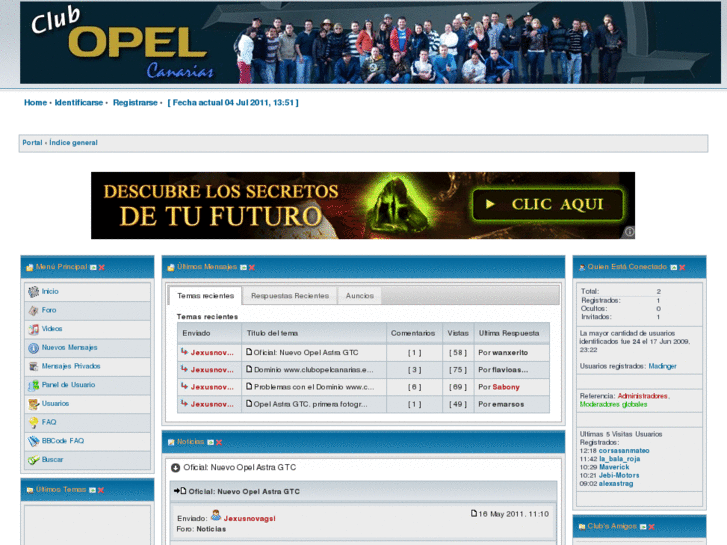
Task: Click the Mensajes Privados icon
Action: (x=33, y=366)
